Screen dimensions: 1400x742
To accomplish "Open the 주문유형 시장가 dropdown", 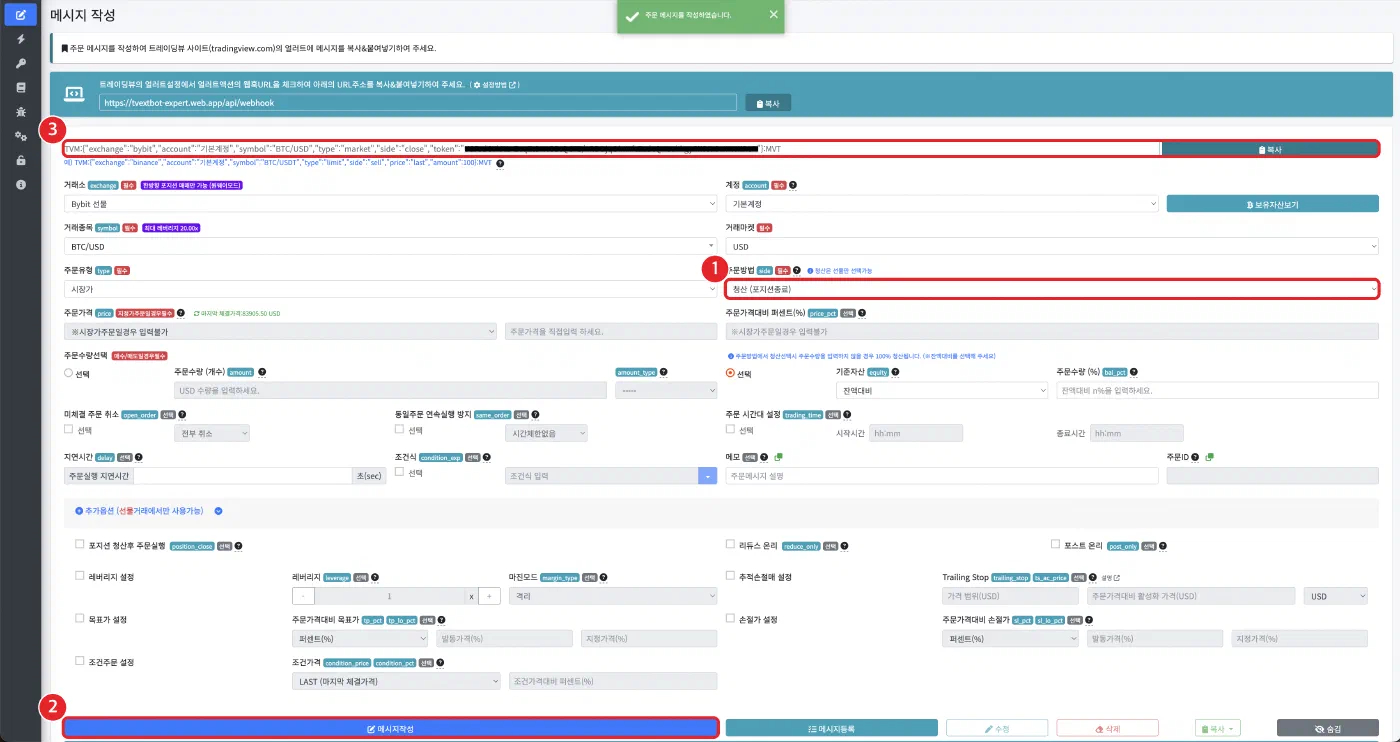I will click(x=390, y=289).
